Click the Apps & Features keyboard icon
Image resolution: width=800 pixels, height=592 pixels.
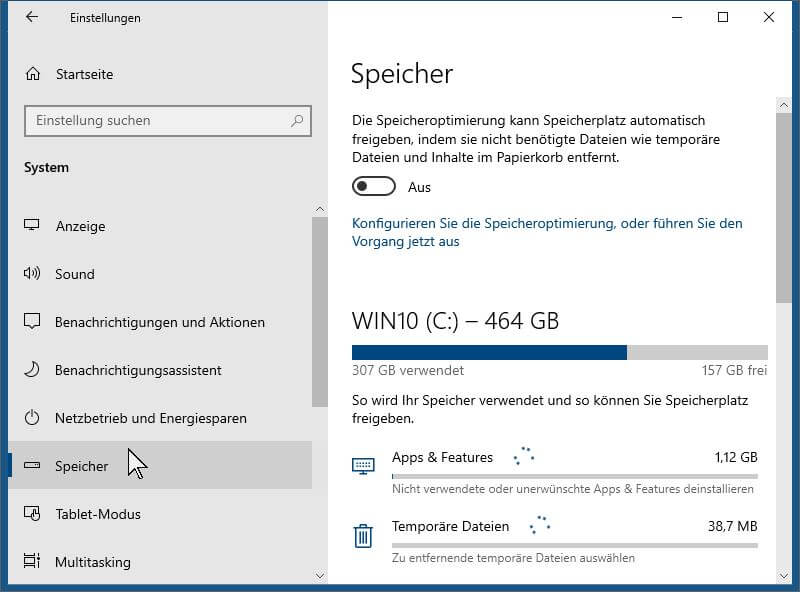pos(363,465)
